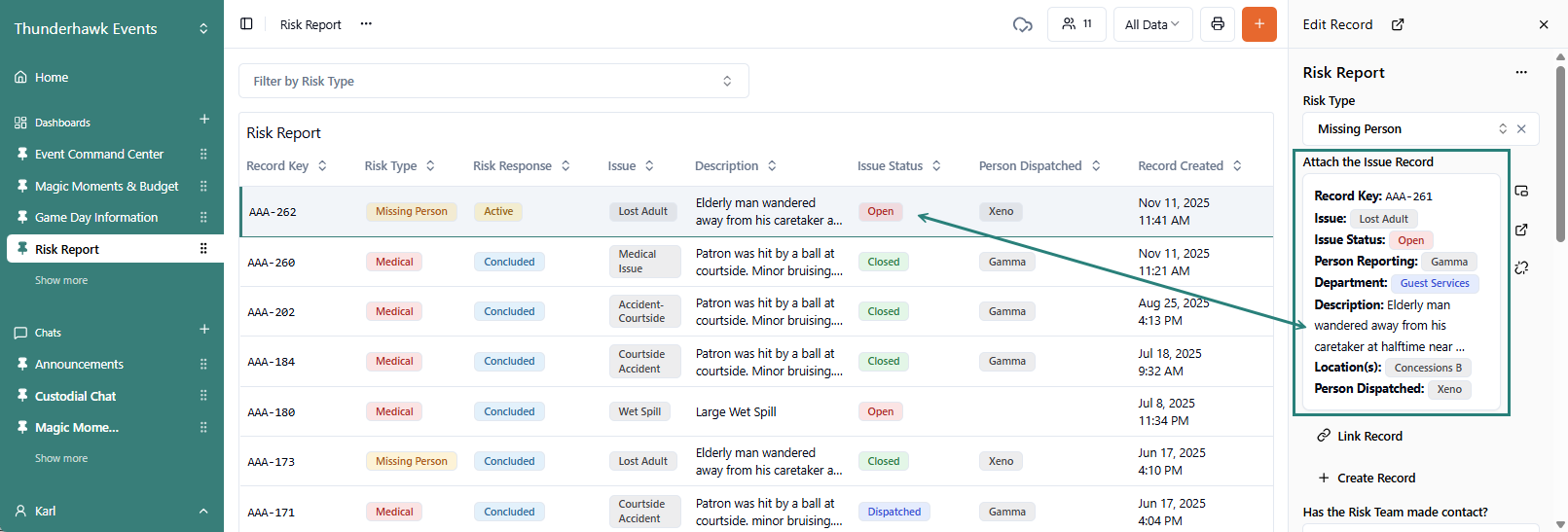Add a new record with orange plus

[x=1258, y=24]
